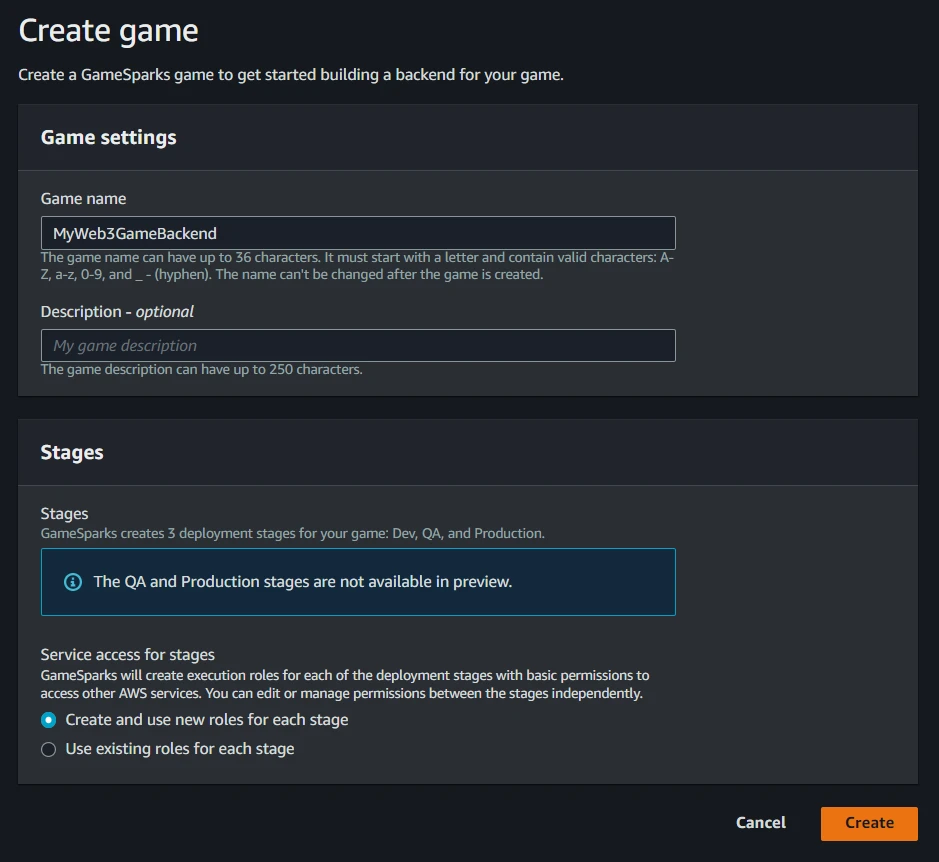Click the info icon in preview notice

click(73, 582)
